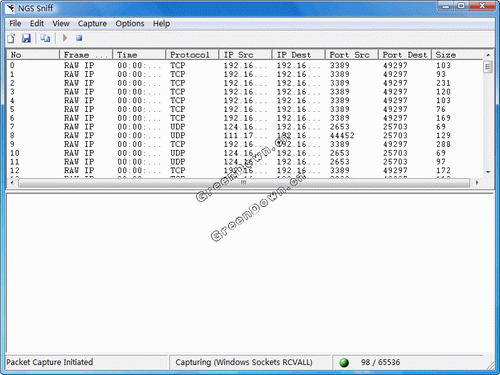Maximize the NGS Sniff window
Screen dimensions: 500x375
coord(462,6)
